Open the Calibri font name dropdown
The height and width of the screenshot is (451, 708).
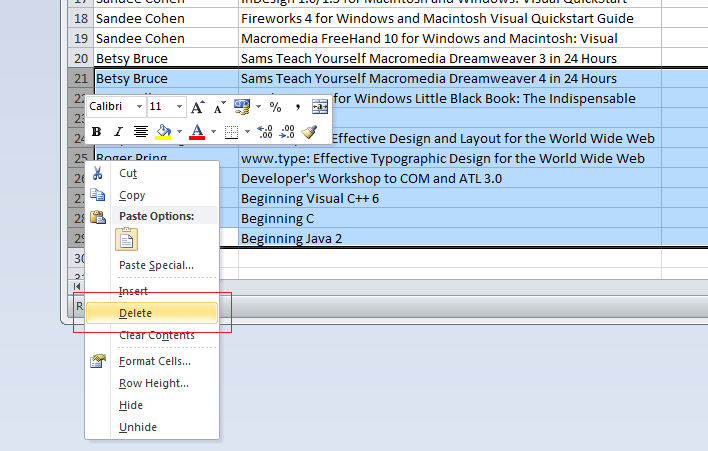[x=140, y=107]
